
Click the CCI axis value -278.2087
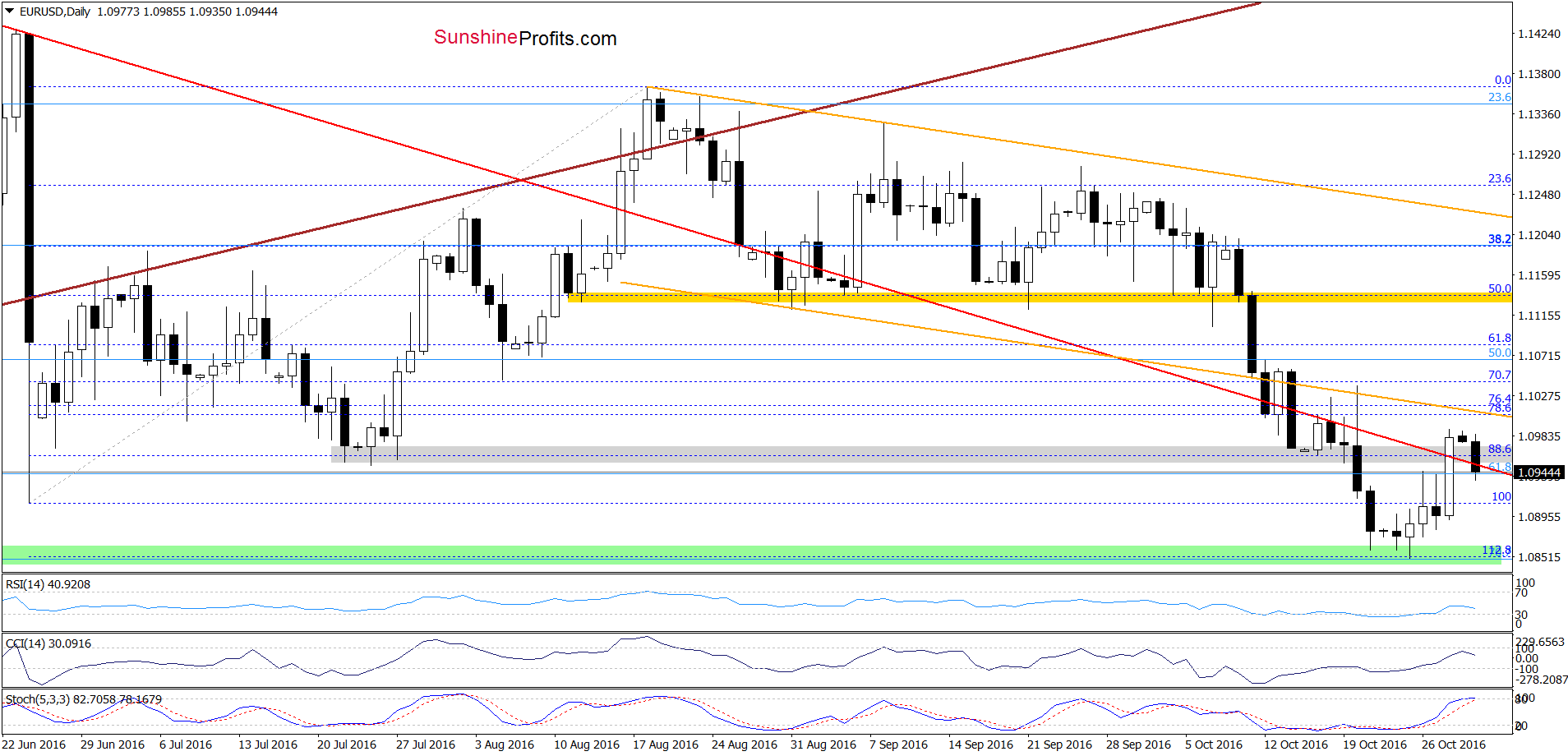coord(1542,680)
